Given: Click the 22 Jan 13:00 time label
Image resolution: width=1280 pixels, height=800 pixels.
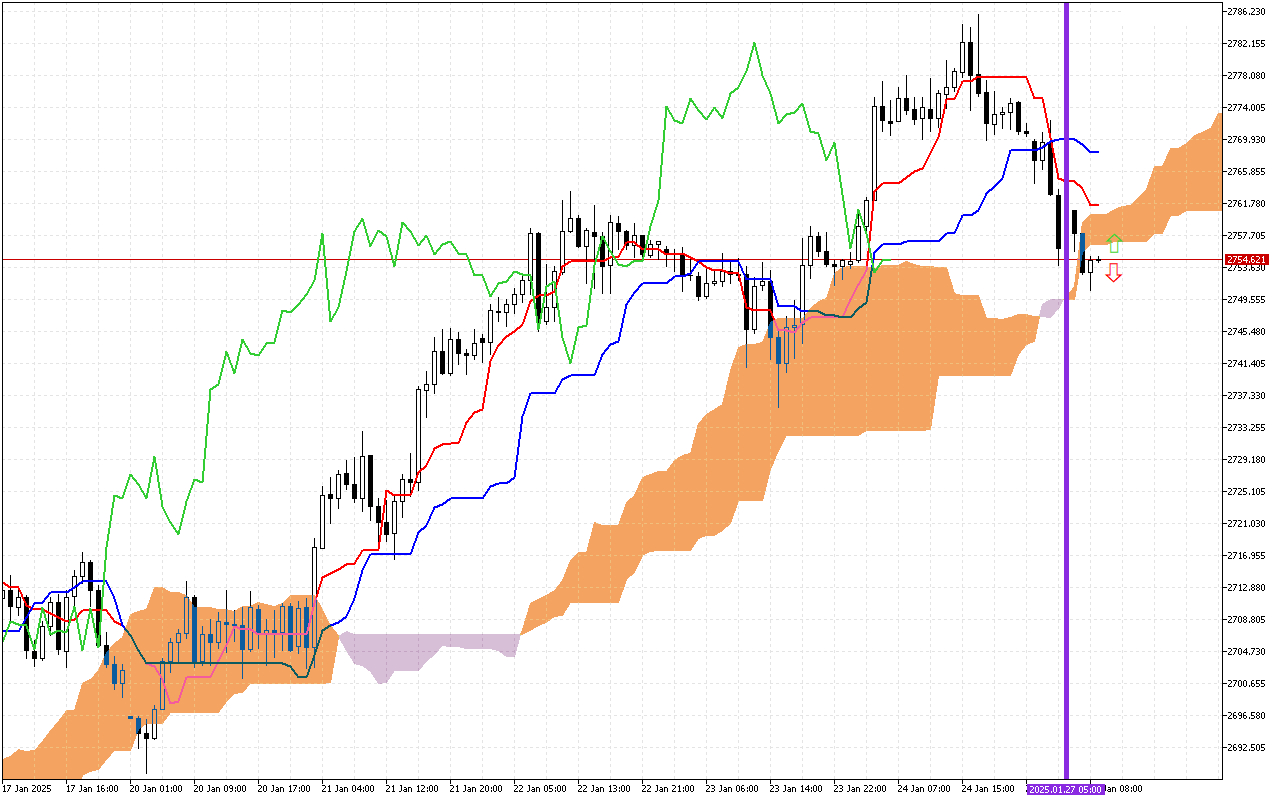Looking at the screenshot, I should tap(604, 789).
